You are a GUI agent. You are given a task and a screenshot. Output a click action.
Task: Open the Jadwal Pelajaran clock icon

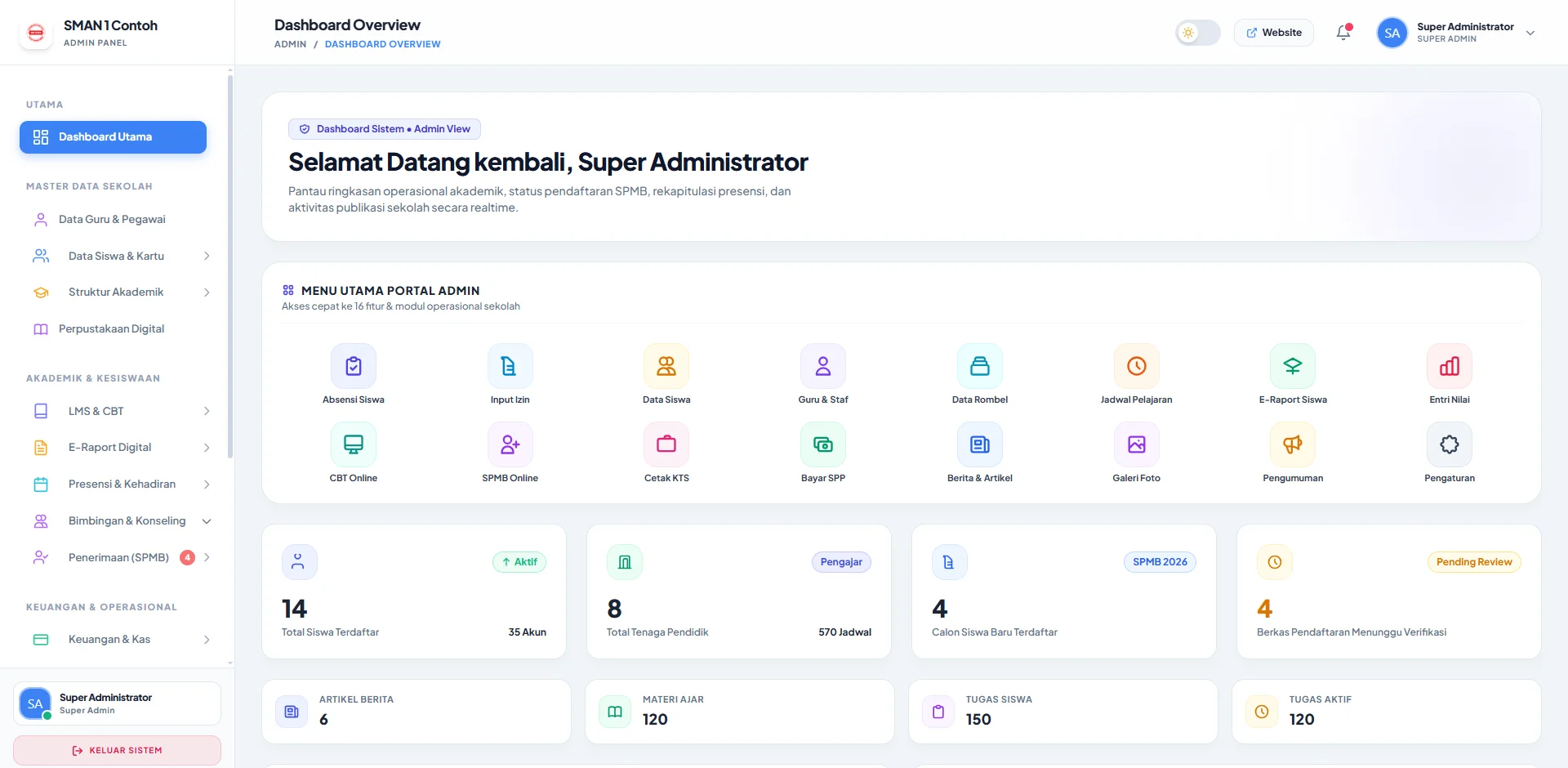pos(1137,366)
